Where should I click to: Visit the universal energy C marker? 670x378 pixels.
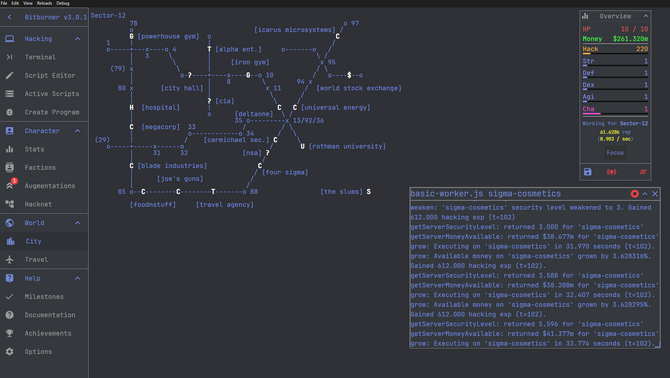click(294, 108)
